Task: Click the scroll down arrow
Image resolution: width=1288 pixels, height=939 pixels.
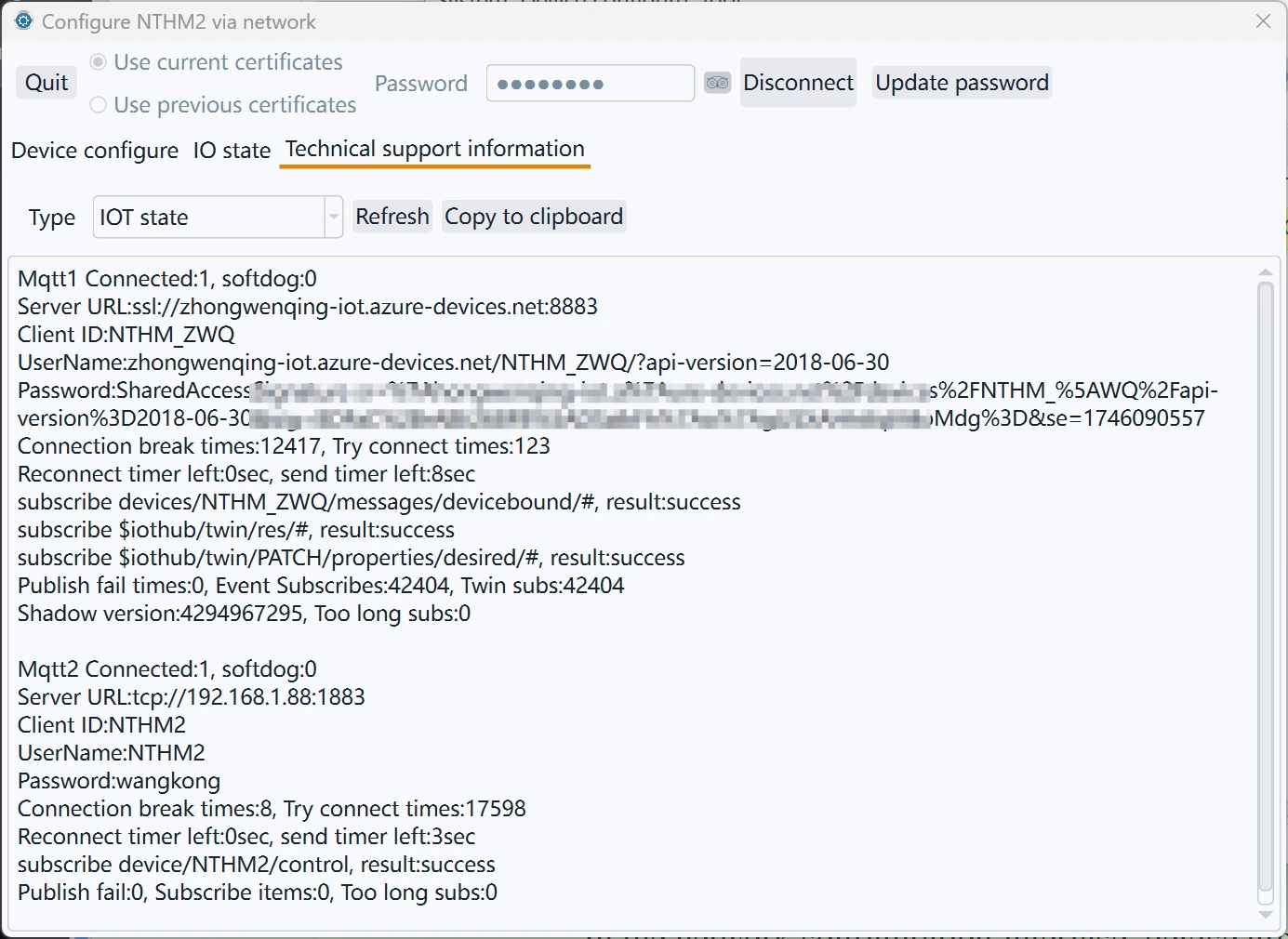Action: [x=1265, y=915]
